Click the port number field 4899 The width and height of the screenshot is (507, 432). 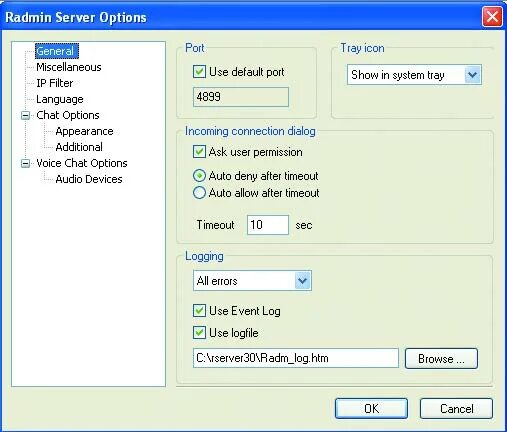(241, 97)
